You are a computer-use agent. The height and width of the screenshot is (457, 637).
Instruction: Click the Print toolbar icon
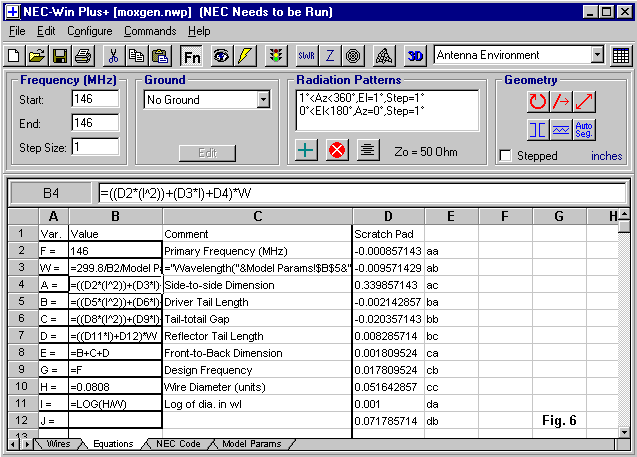point(81,55)
